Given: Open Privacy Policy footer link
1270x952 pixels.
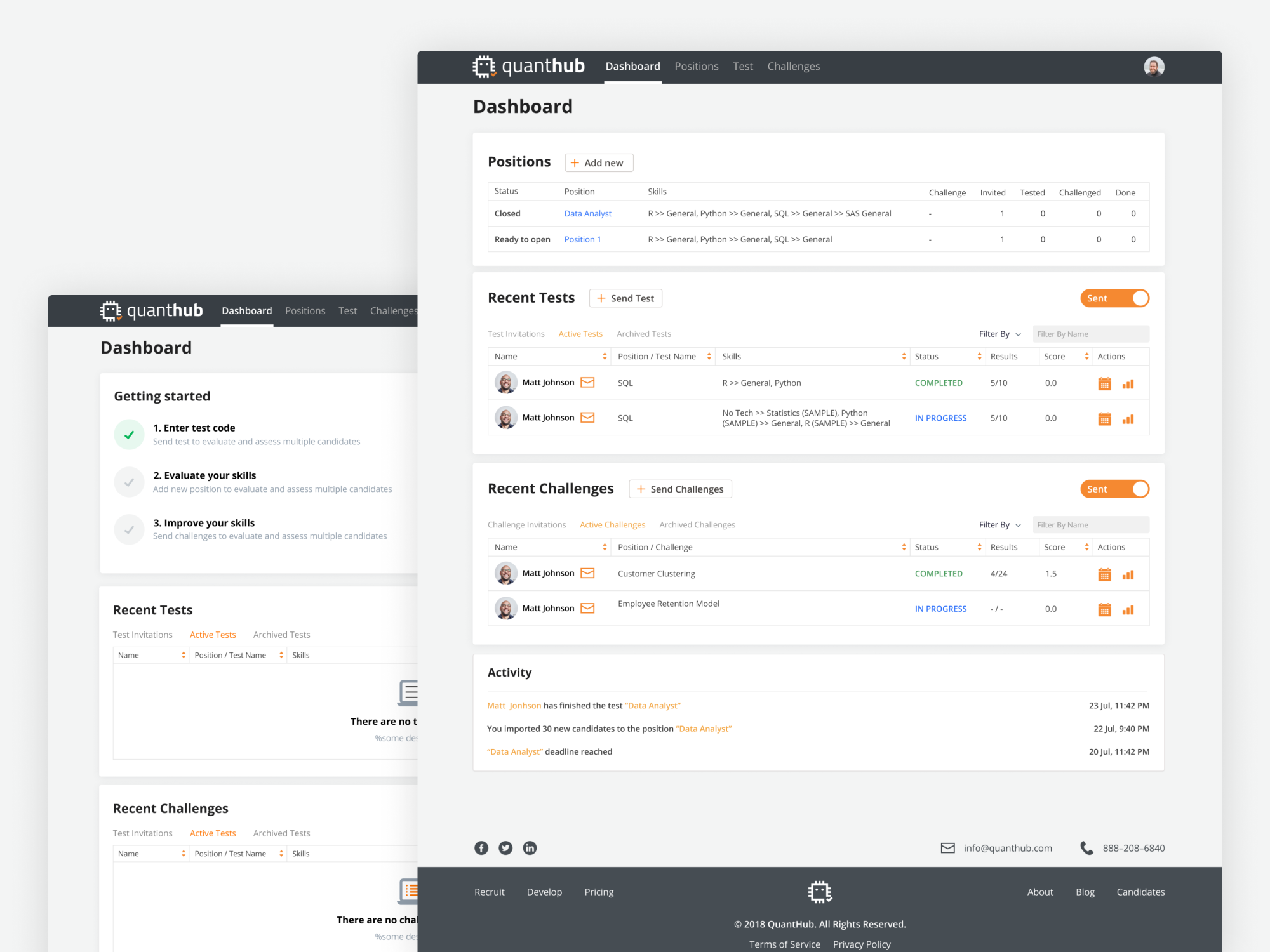Looking at the screenshot, I should point(862,944).
